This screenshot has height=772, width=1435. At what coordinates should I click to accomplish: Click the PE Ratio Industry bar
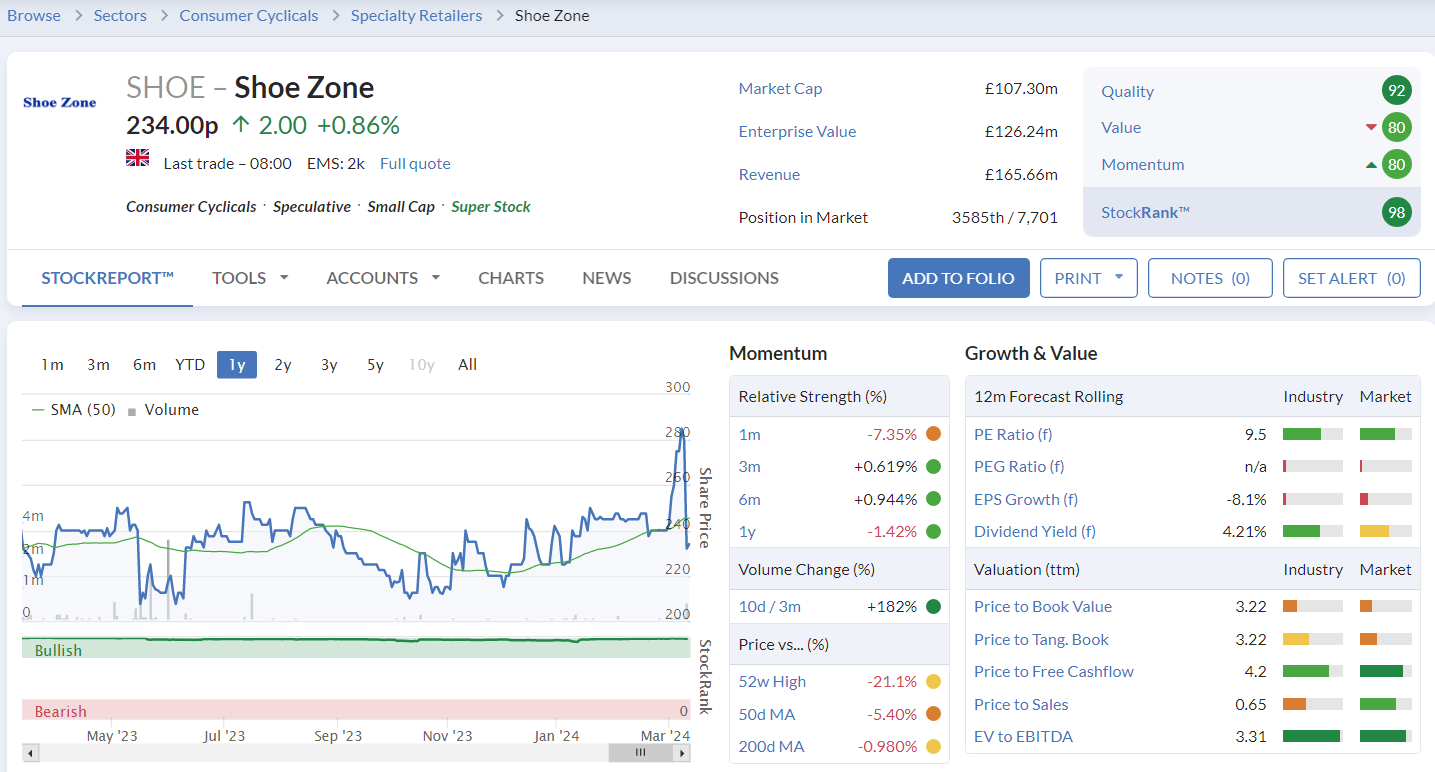pos(1313,434)
